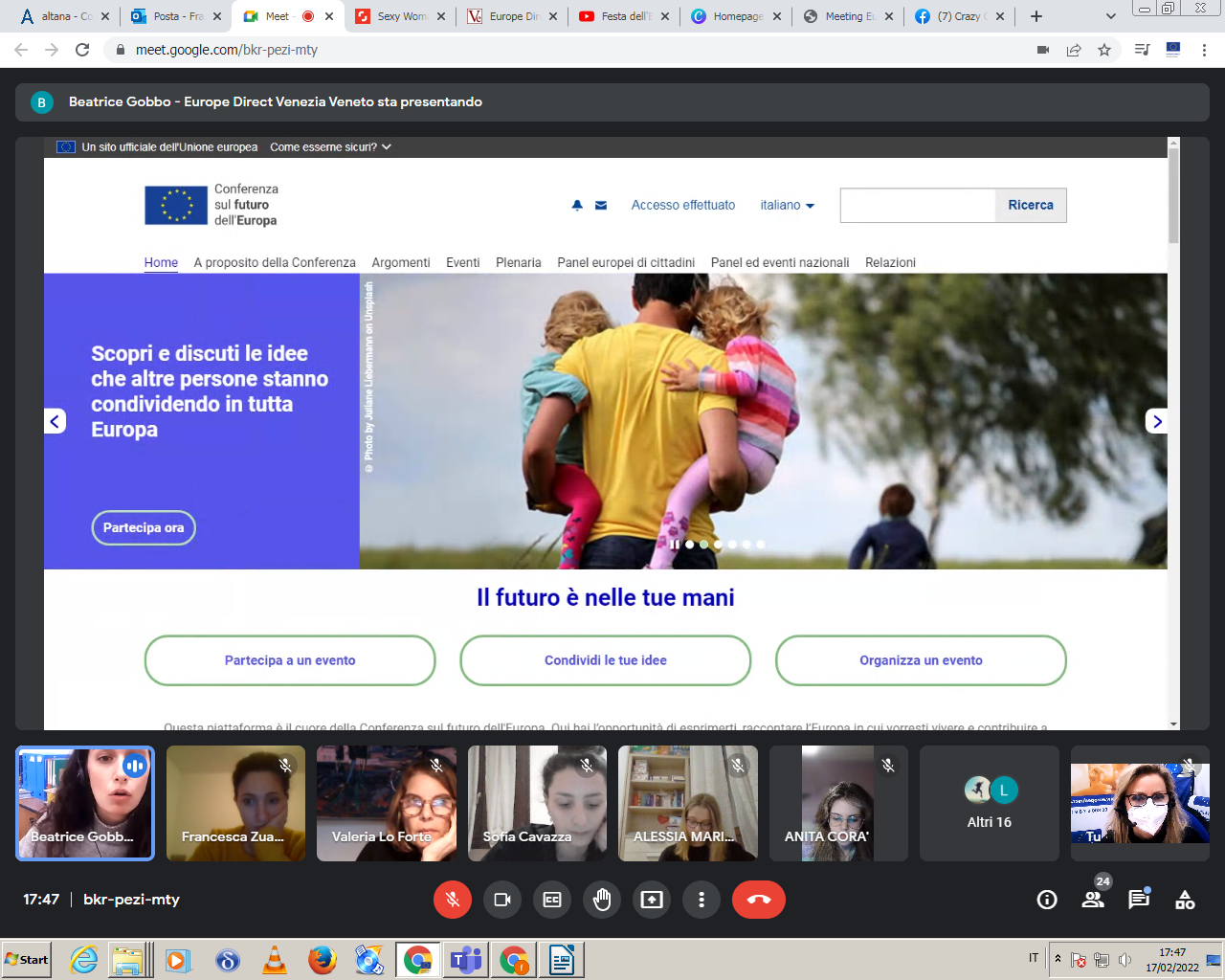The image size is (1225, 980).
Task: Click Accesso effettuato link
Action: pyautogui.click(x=683, y=205)
